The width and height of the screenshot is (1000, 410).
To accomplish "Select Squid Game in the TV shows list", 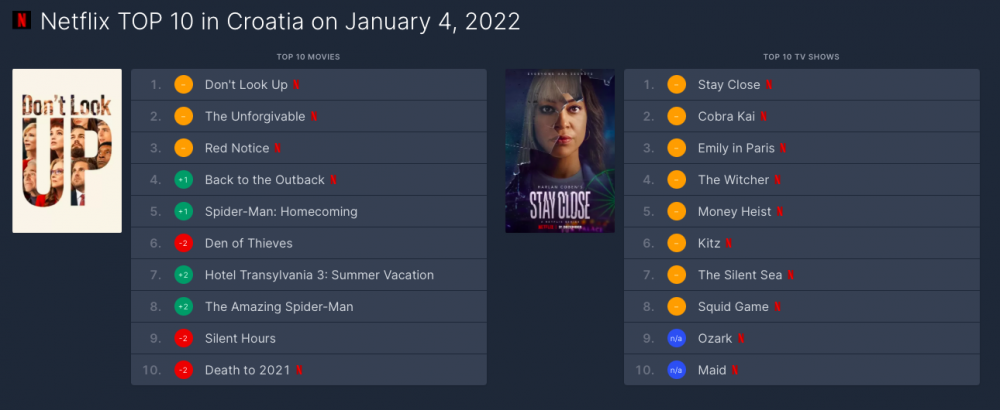I will coord(733,307).
